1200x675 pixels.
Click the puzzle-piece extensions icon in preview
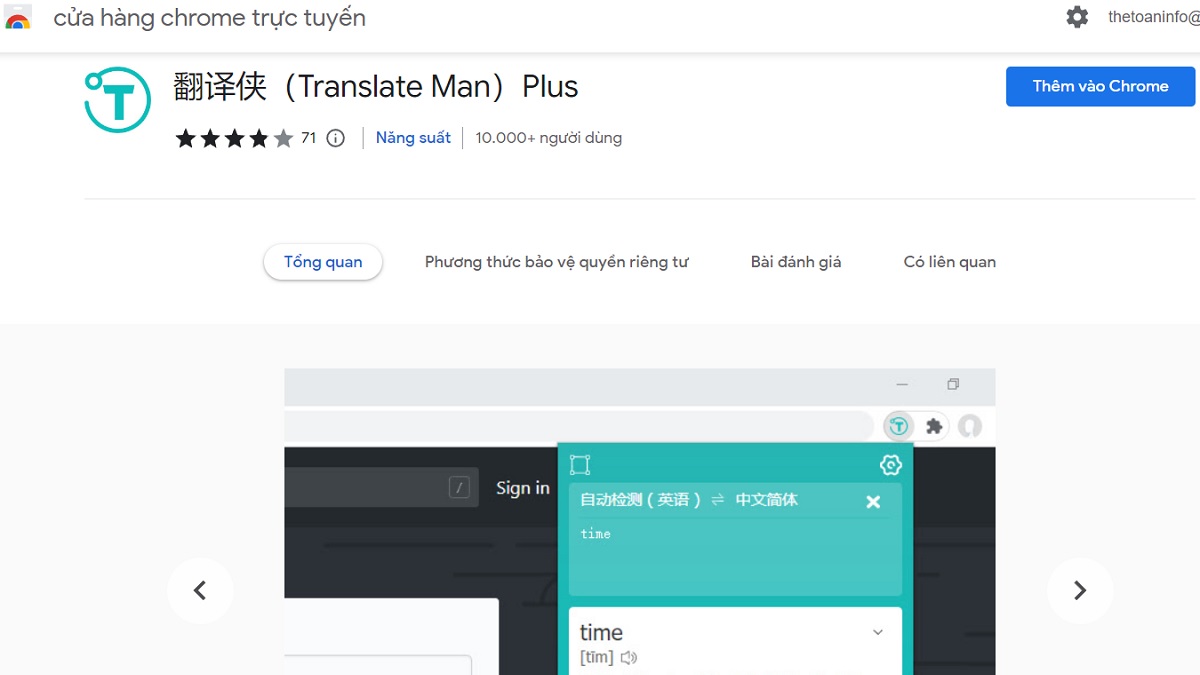[x=934, y=426]
